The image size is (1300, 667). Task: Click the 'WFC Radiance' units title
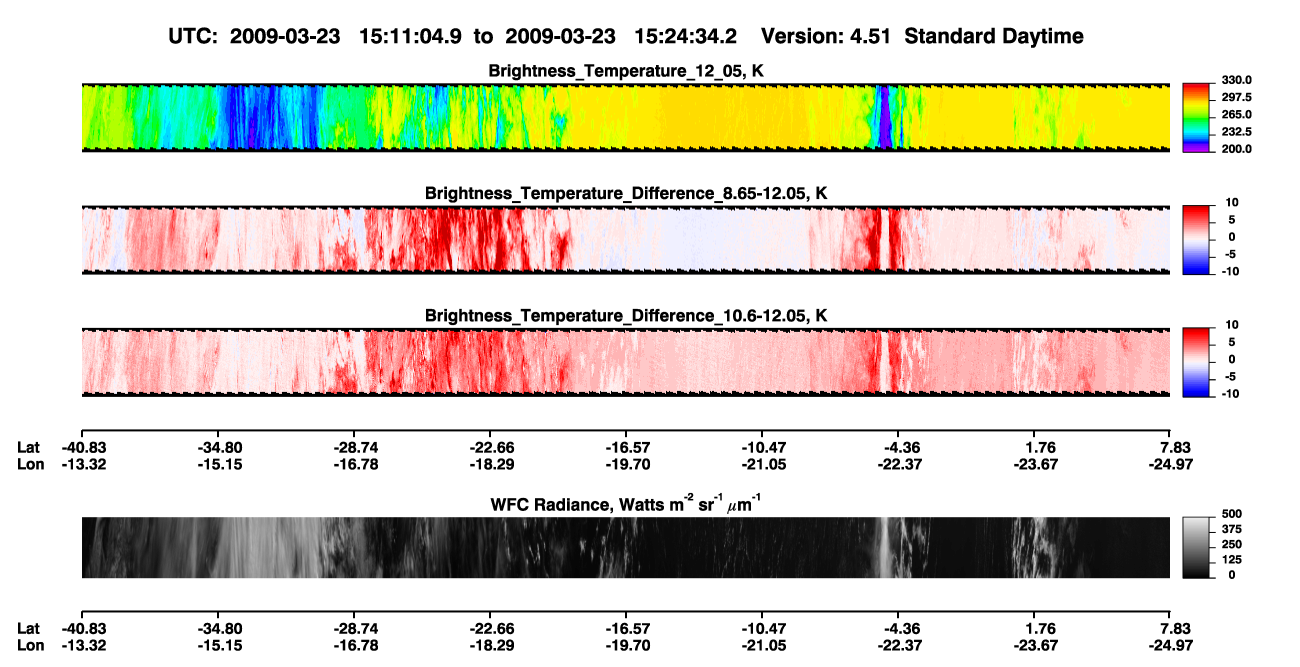pos(626,504)
